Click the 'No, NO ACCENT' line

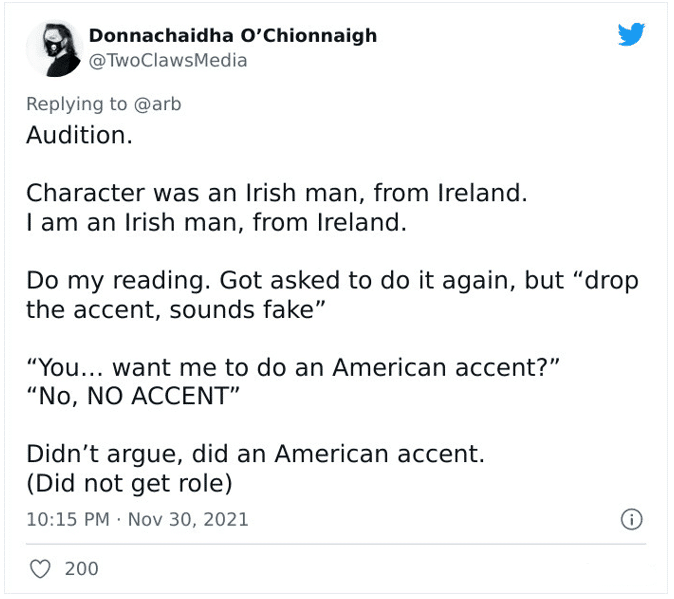click(133, 396)
